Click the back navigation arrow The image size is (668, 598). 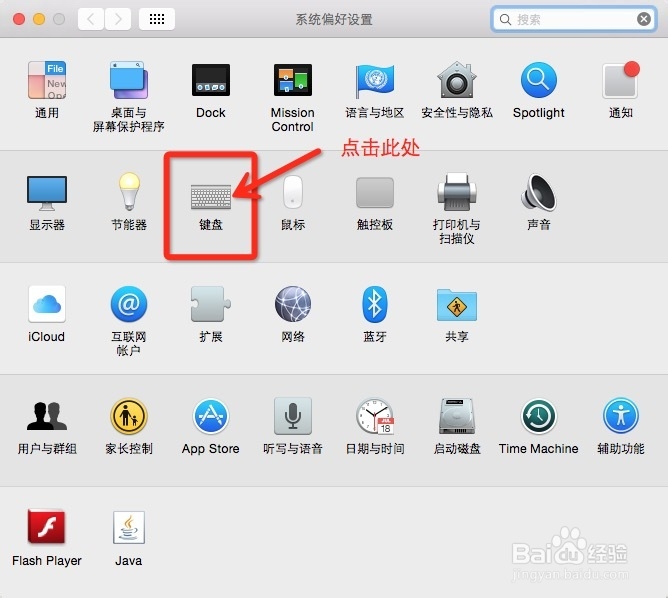90,19
